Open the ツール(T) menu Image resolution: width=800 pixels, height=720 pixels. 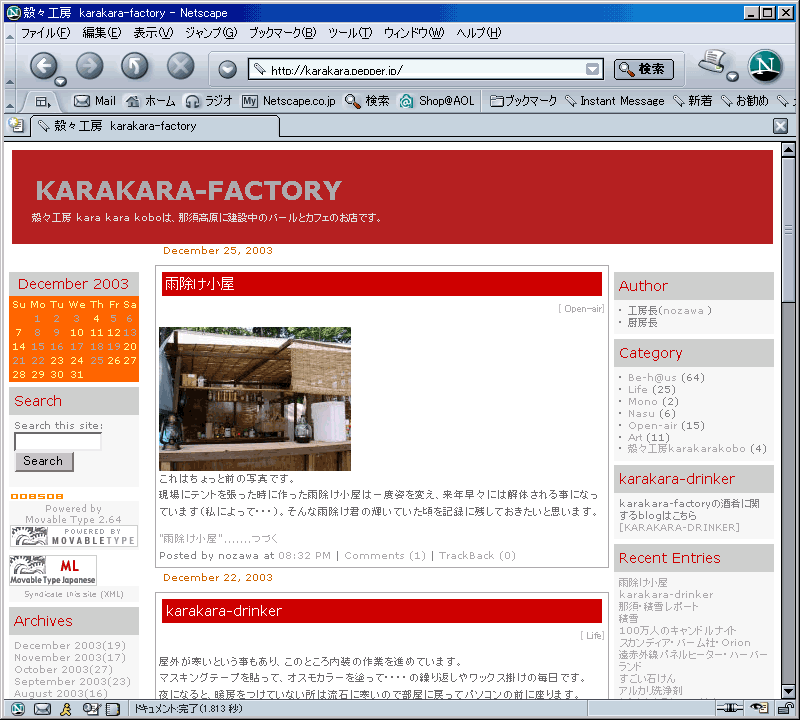(x=350, y=33)
